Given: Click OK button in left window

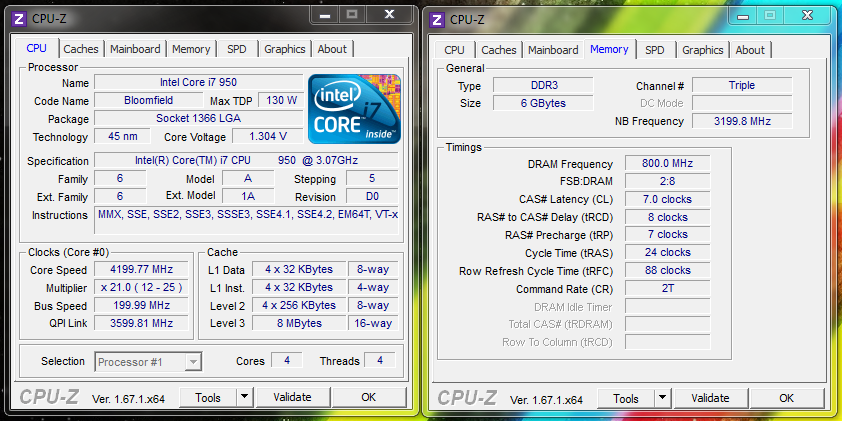Looking at the screenshot, I should coord(368,397).
